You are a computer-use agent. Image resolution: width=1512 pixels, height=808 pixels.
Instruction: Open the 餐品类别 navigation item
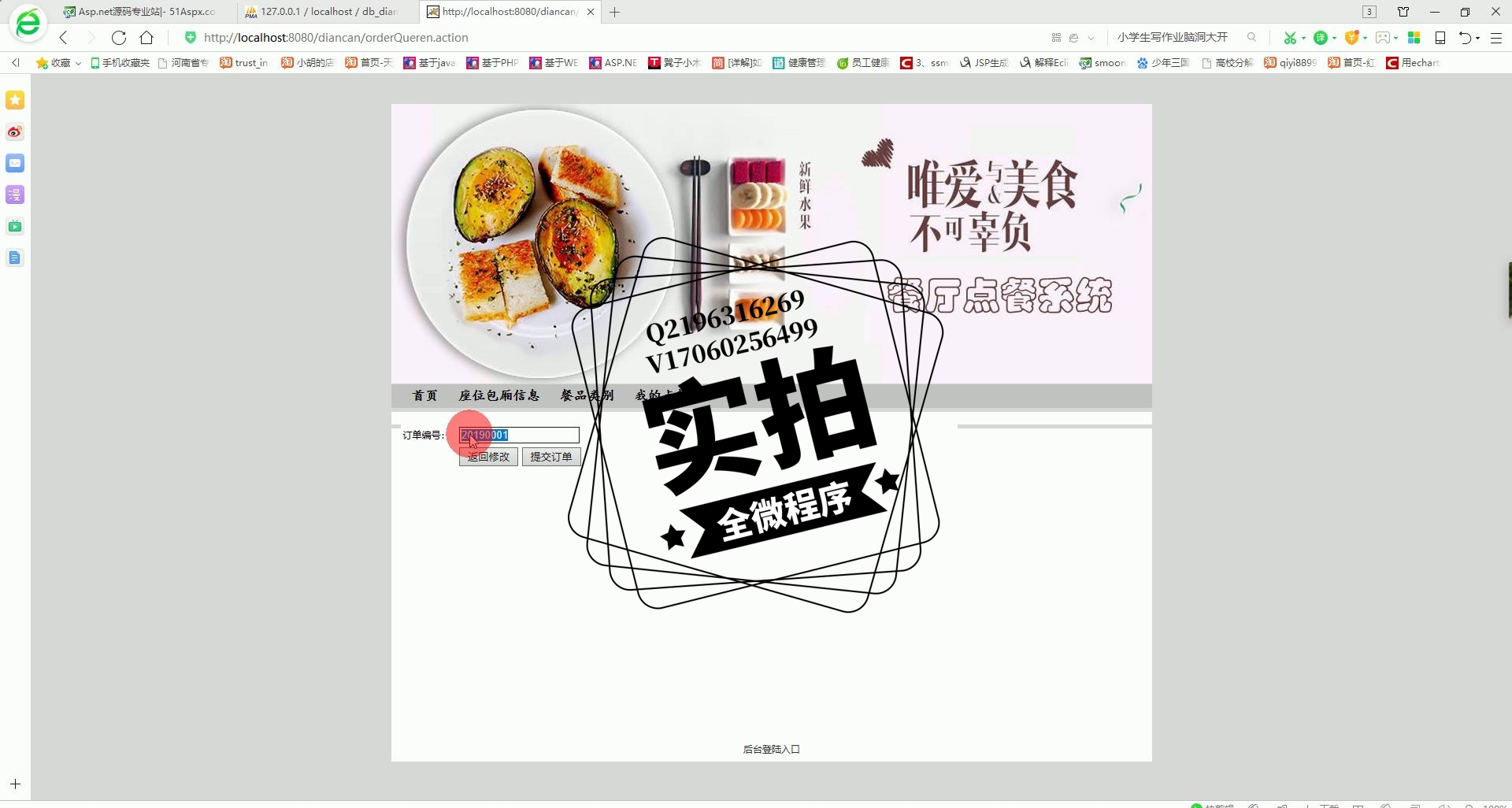pyautogui.click(x=587, y=395)
